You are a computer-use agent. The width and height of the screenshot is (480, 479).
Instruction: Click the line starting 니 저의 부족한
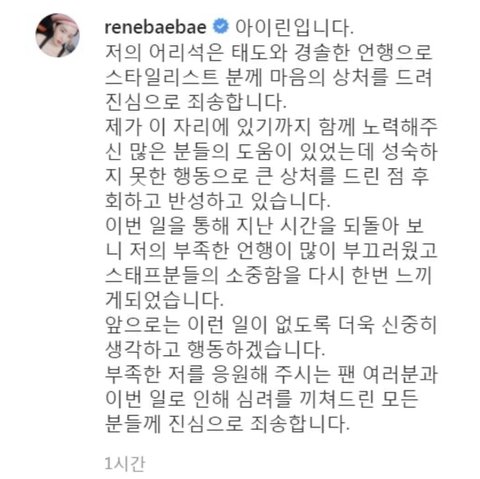pos(271,251)
